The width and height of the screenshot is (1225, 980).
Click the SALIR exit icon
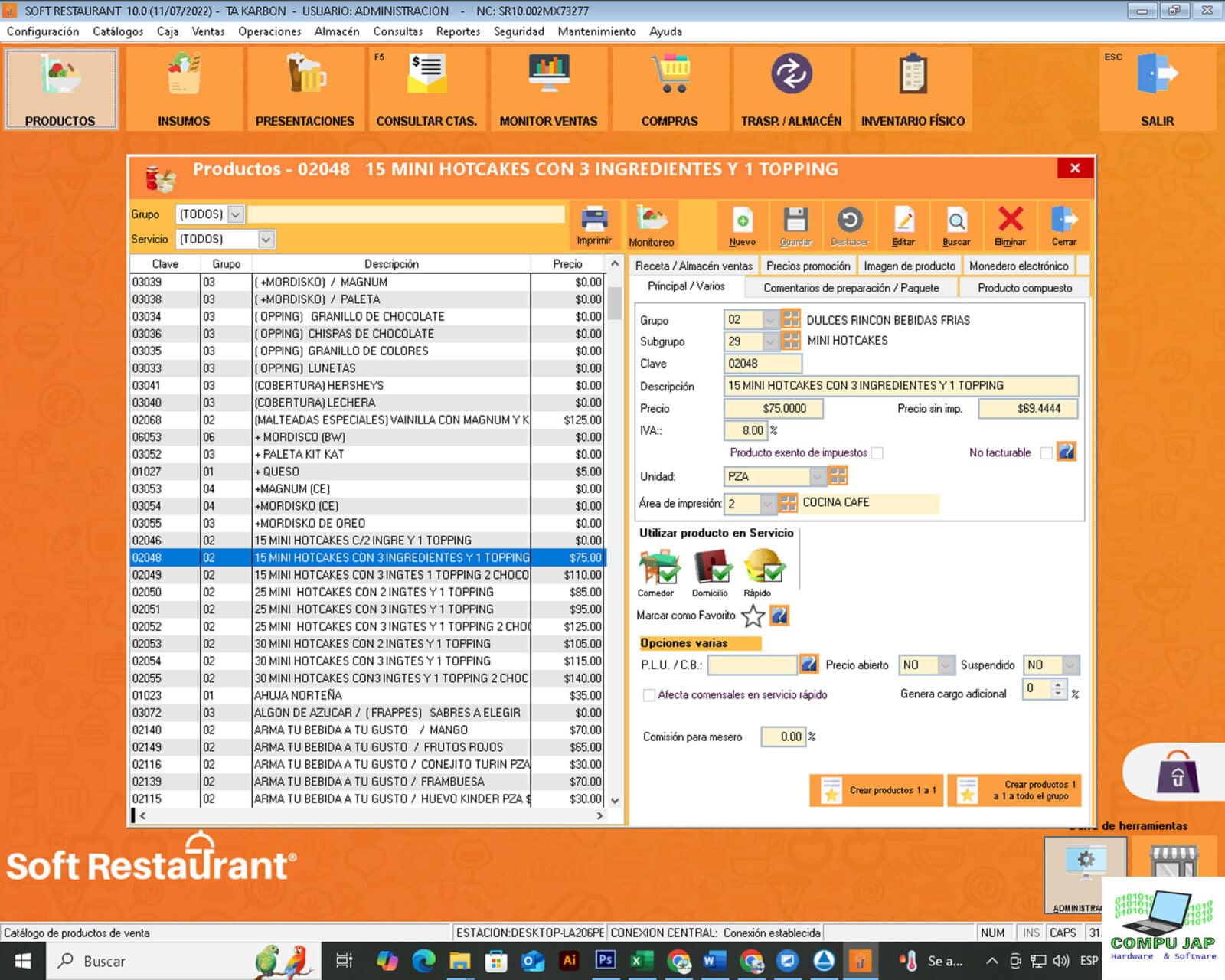[x=1157, y=89]
